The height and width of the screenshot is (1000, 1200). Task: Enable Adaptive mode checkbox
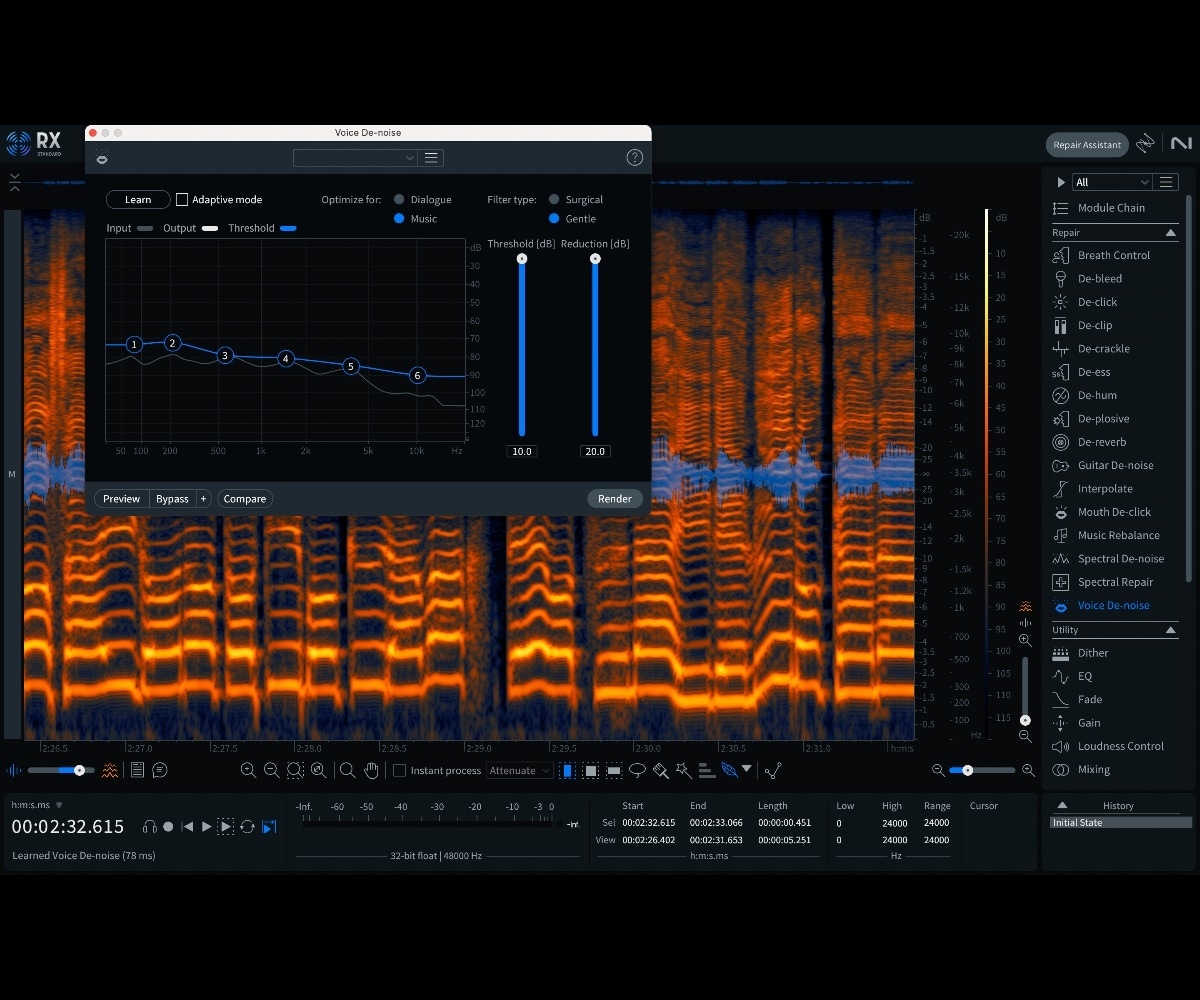click(x=182, y=200)
